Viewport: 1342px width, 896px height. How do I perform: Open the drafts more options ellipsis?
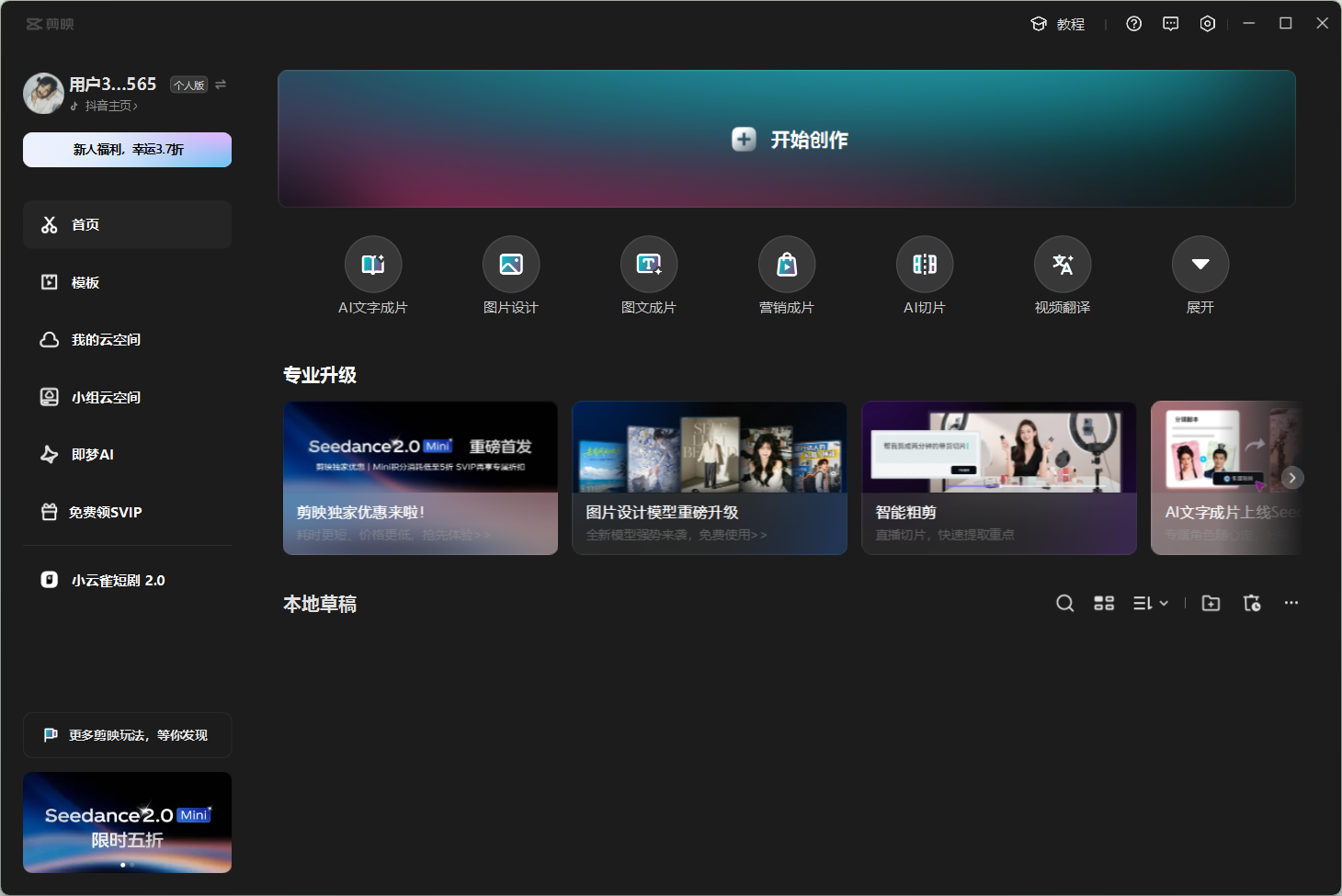point(1291,603)
